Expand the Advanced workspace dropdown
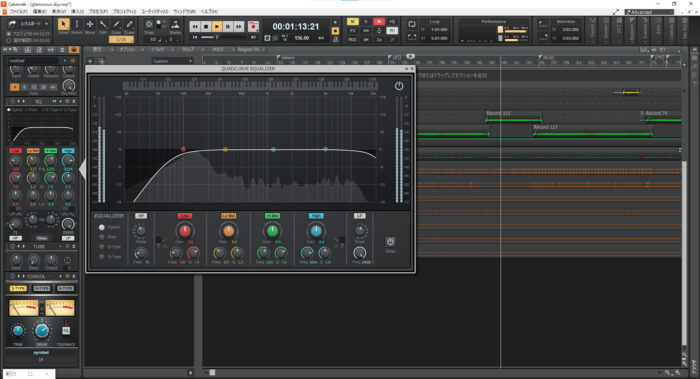700x379 pixels. click(649, 12)
